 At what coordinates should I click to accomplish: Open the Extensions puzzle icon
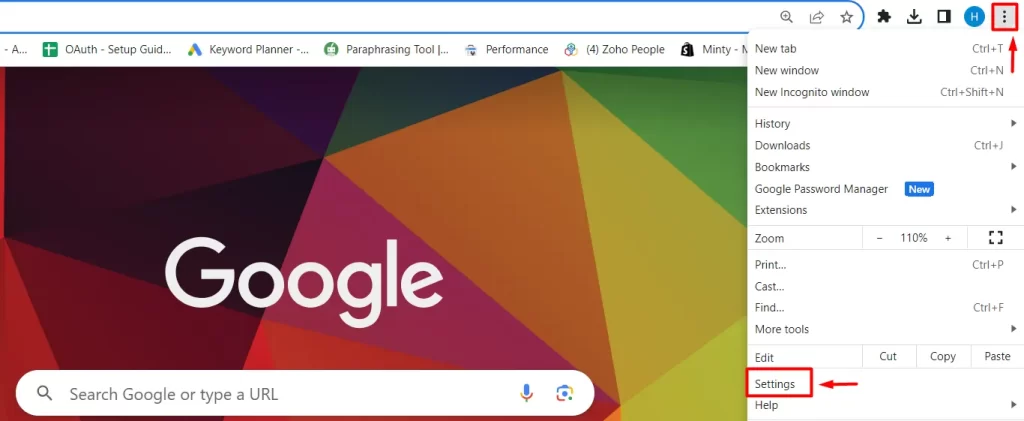pos(884,17)
